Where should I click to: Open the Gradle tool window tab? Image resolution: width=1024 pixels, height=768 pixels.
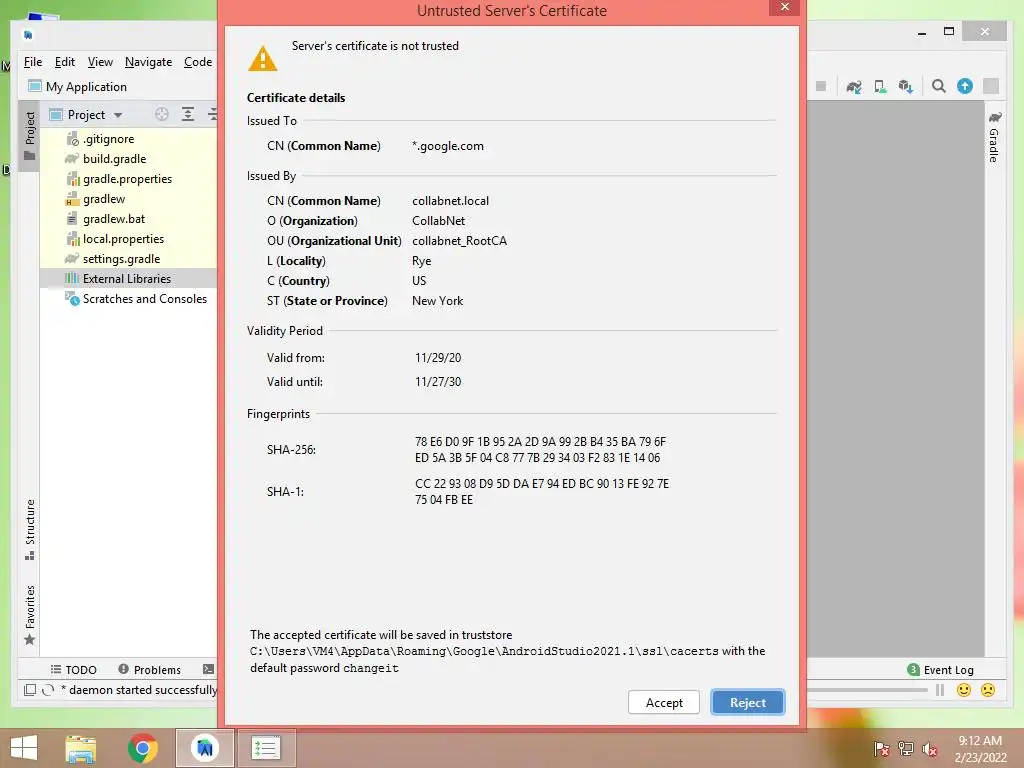click(x=994, y=136)
